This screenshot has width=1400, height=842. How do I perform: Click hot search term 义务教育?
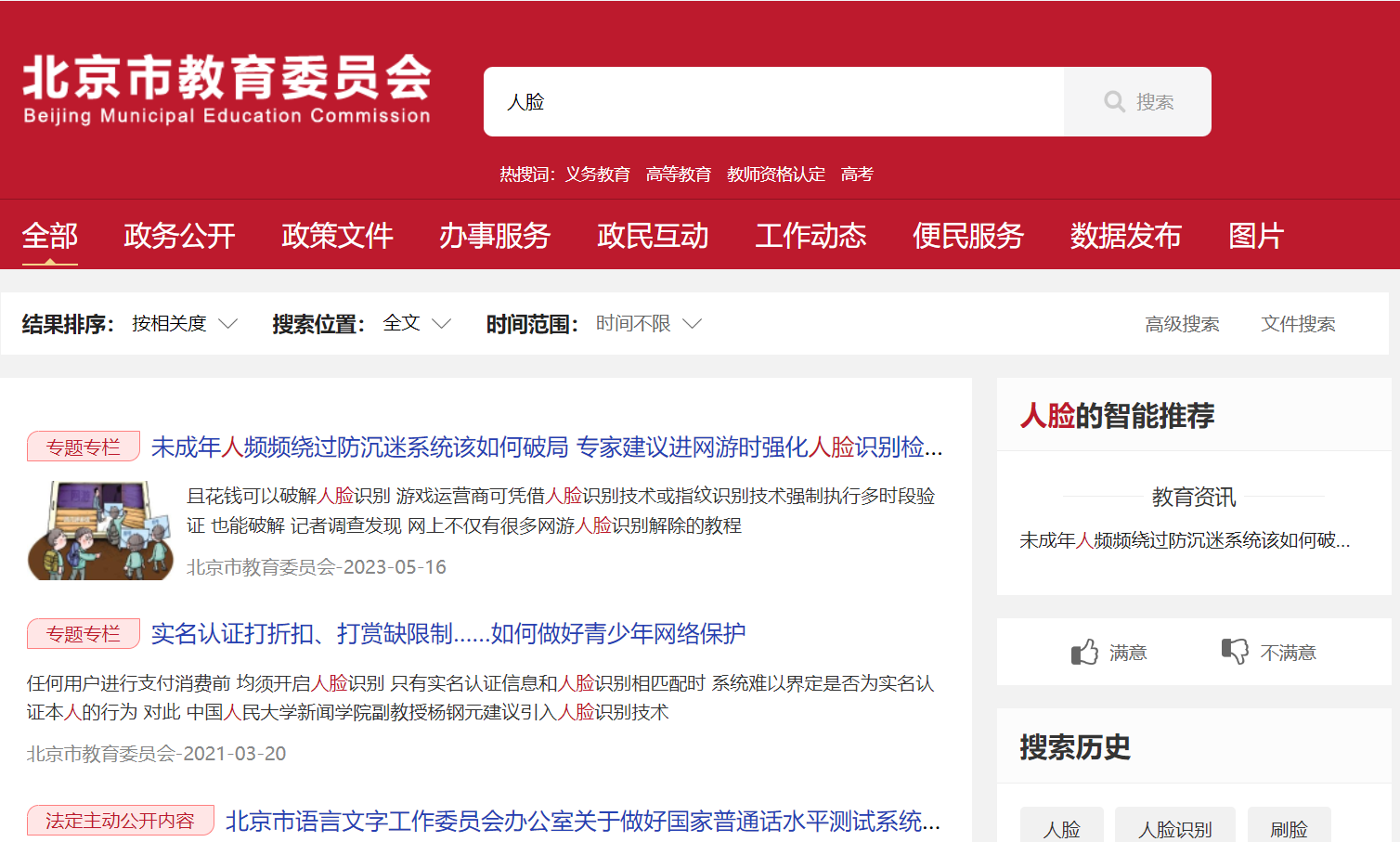click(598, 175)
